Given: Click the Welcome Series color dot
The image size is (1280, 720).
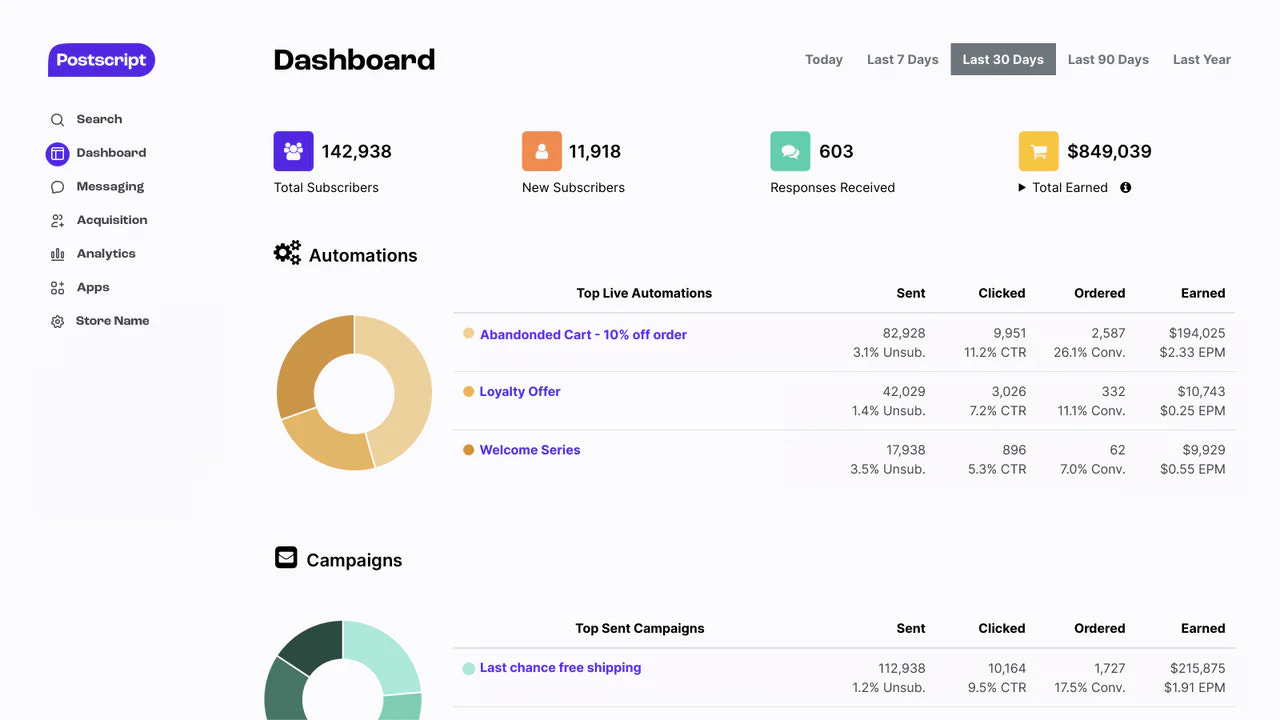Looking at the screenshot, I should point(468,450).
